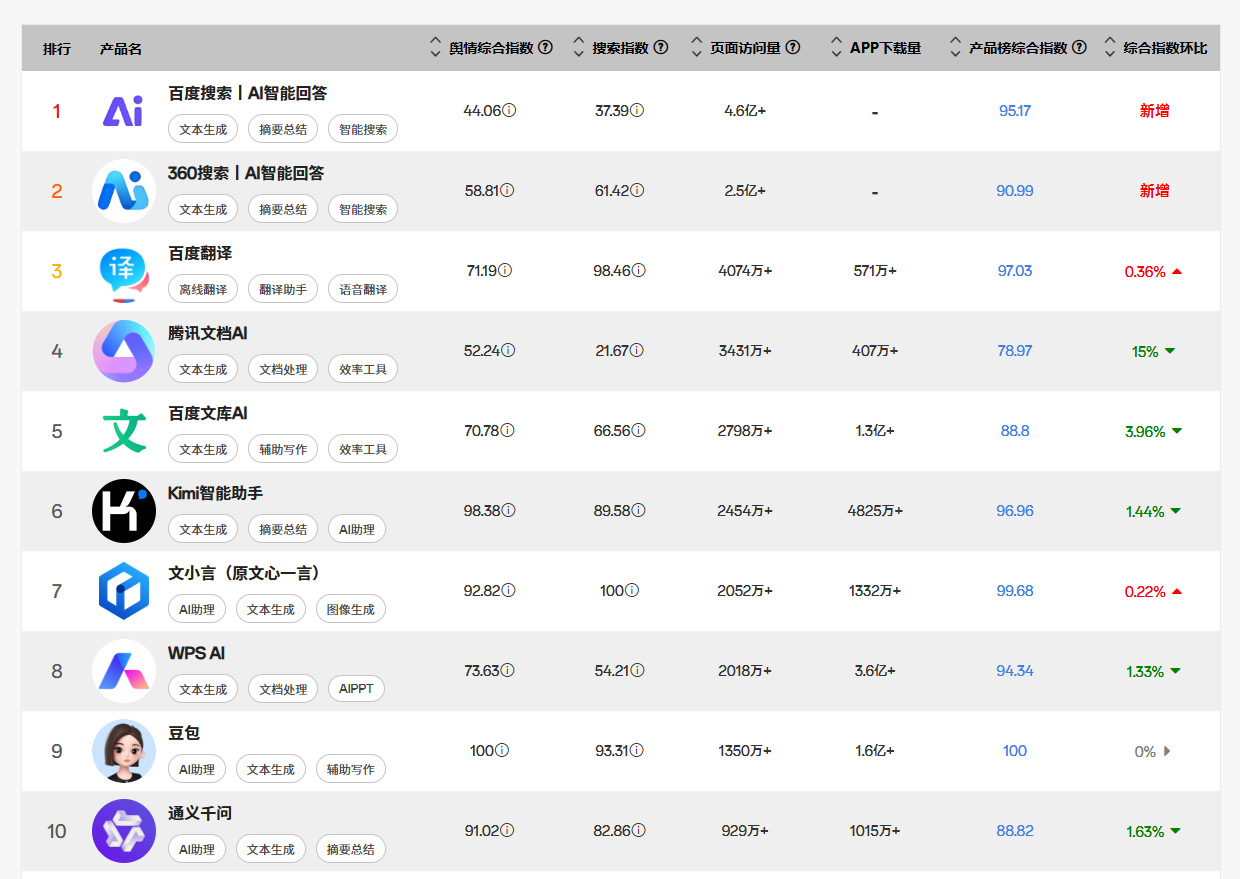Click the 0% change in 豆包 row
Viewport: 1240px width, 879px height.
(x=1145, y=752)
